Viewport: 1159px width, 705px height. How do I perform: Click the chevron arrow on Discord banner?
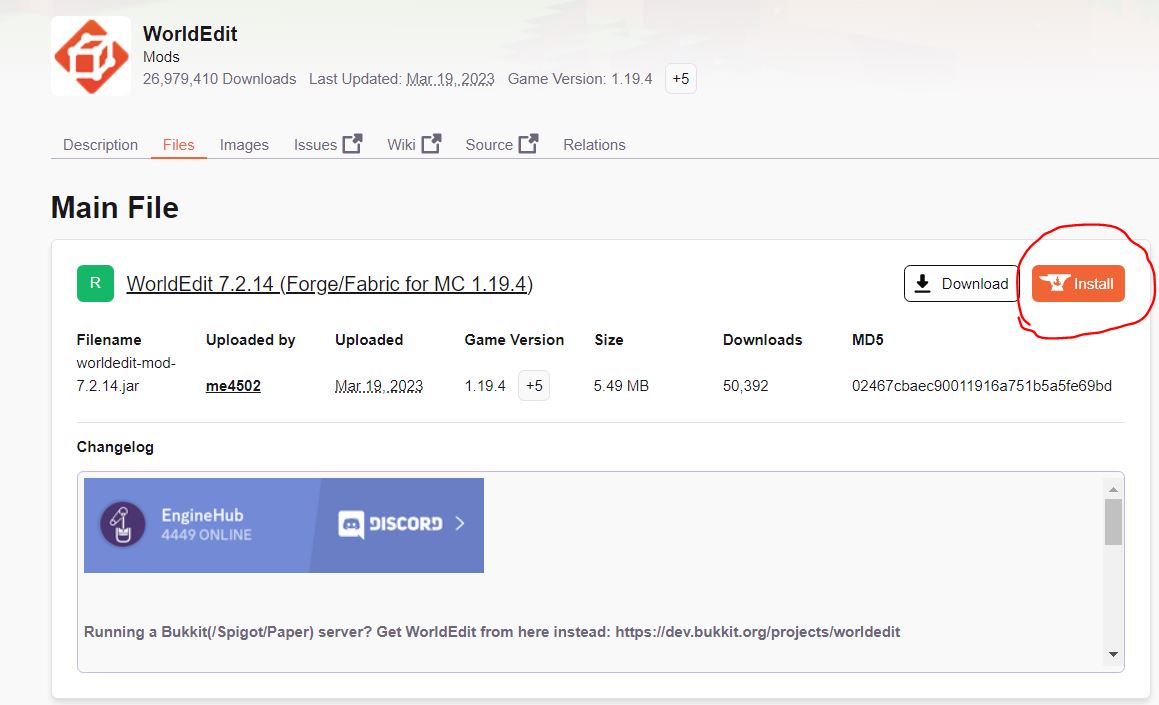pos(460,523)
